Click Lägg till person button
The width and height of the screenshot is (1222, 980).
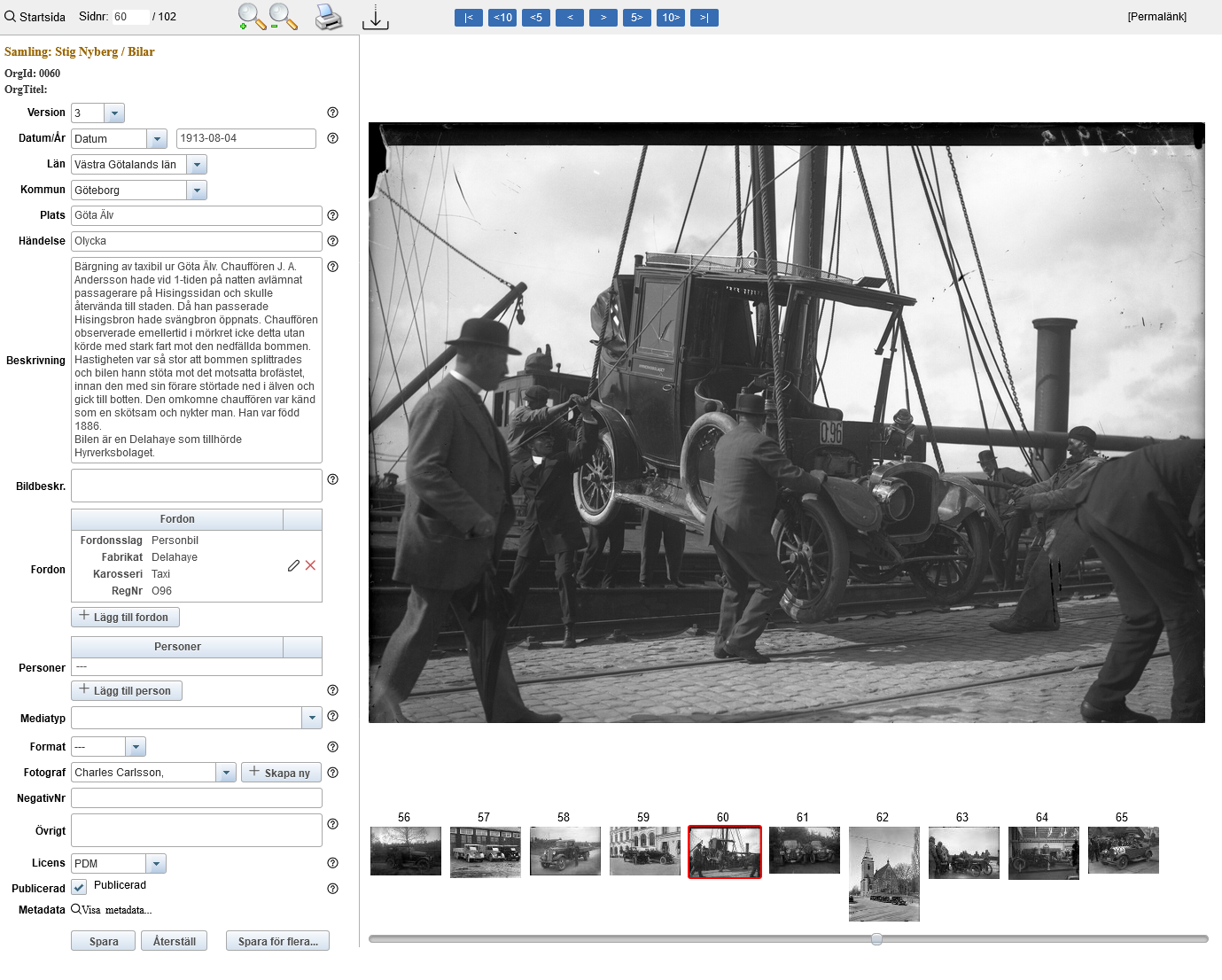pos(127,690)
